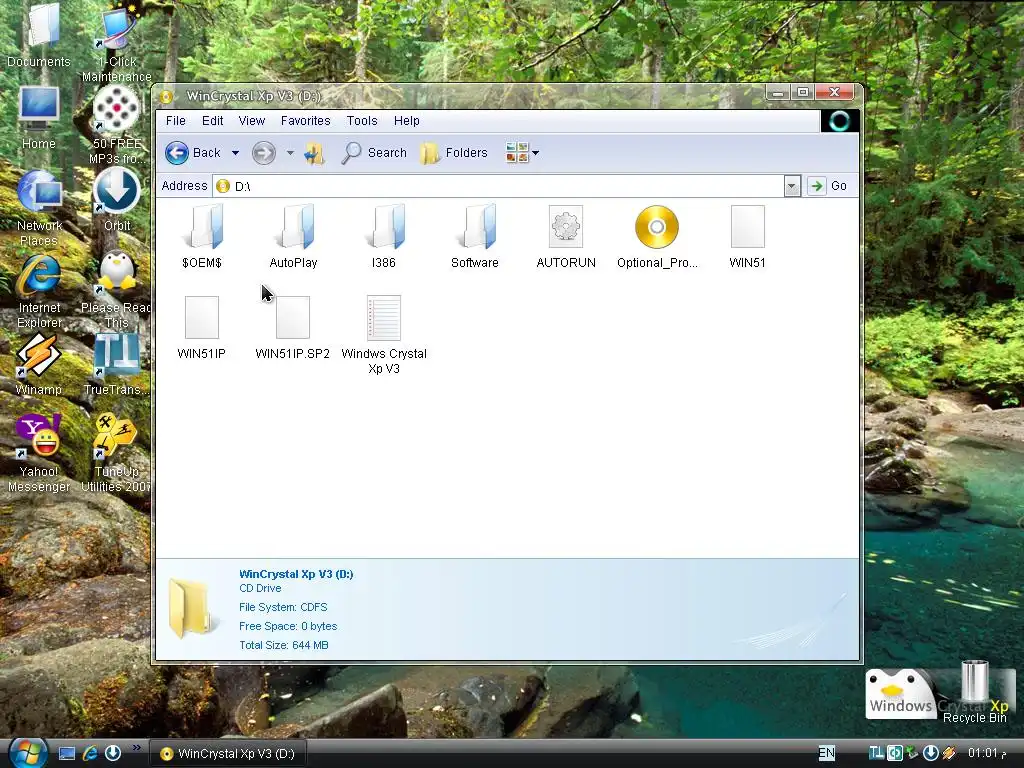This screenshot has height=768, width=1024.
Task: Click the 50 FREE MP3s desktop shortcut
Action: [117, 125]
